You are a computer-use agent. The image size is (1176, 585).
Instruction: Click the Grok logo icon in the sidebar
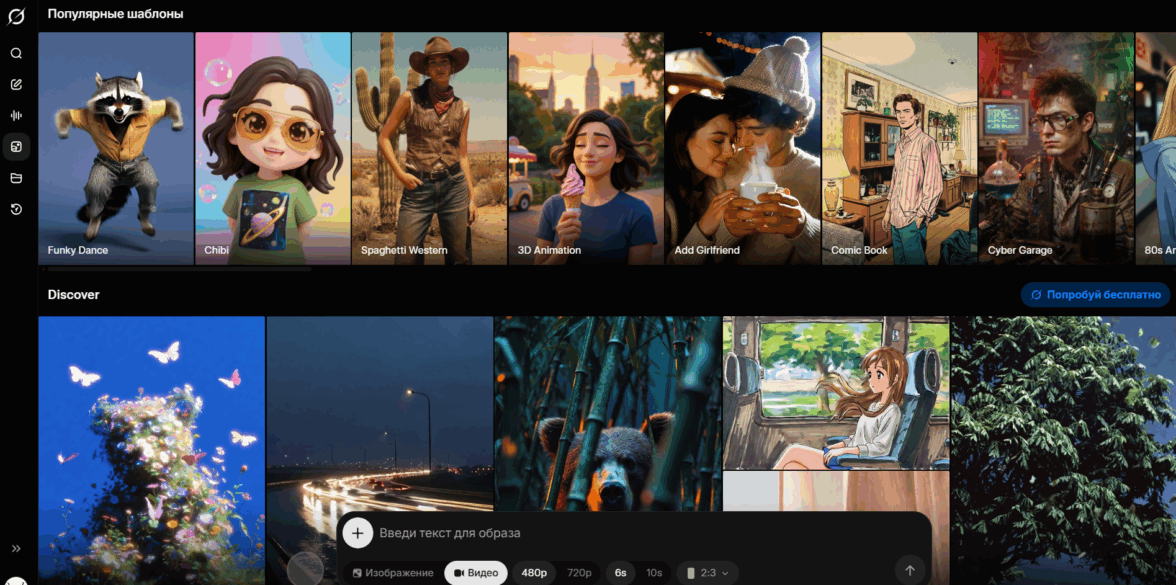click(16, 16)
